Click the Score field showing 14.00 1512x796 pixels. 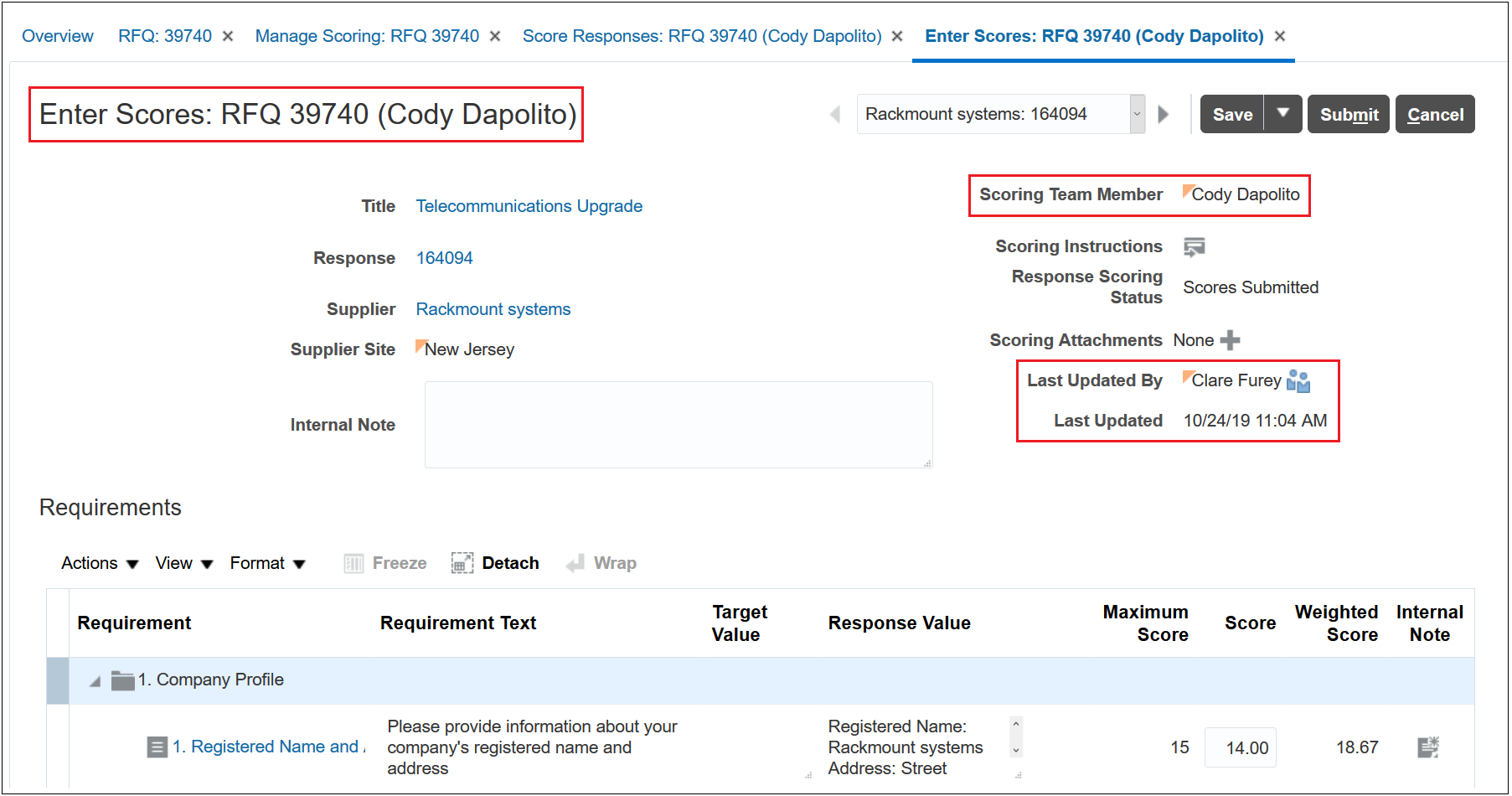pos(1241,747)
